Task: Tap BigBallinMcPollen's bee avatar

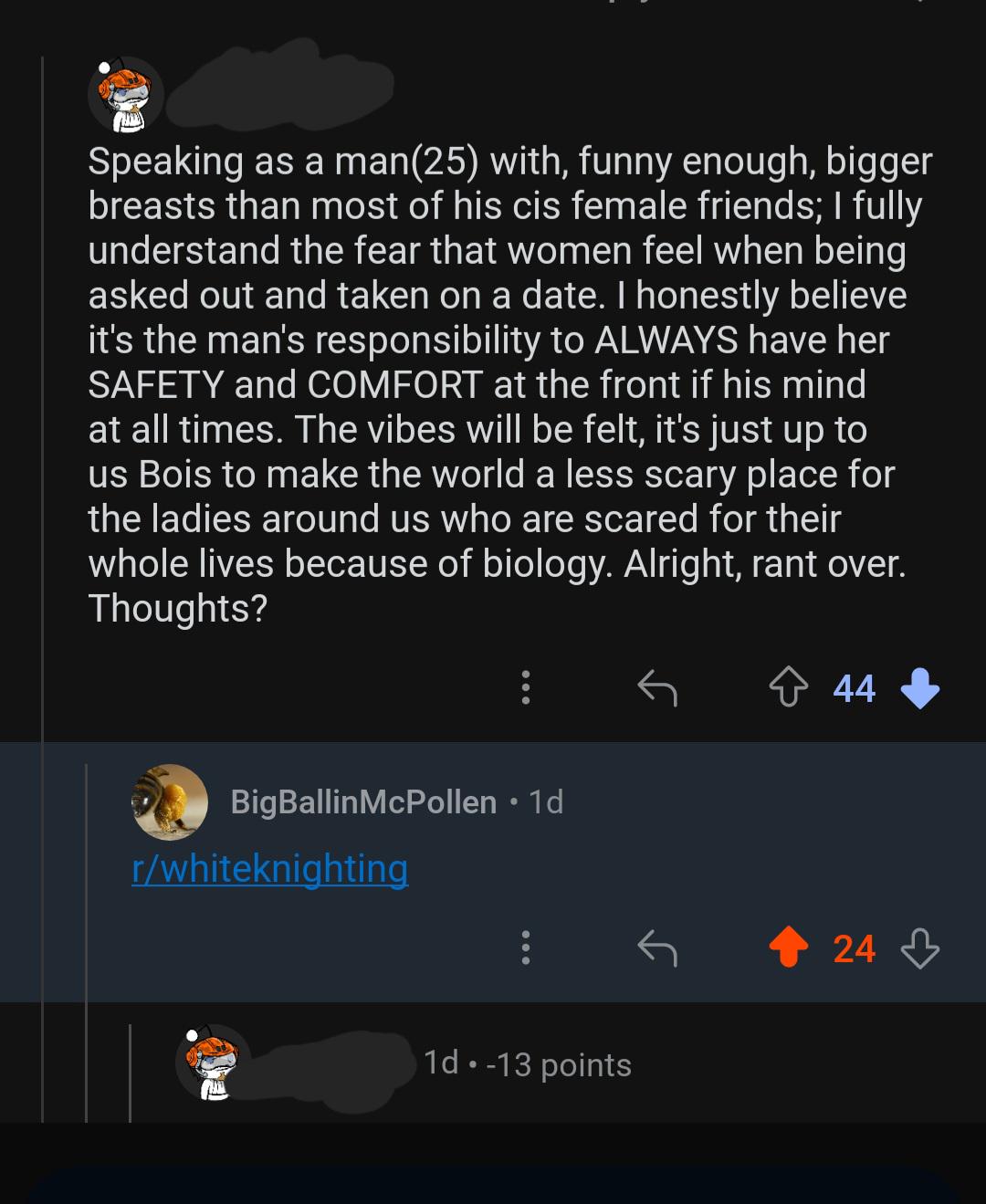Action: [170, 801]
